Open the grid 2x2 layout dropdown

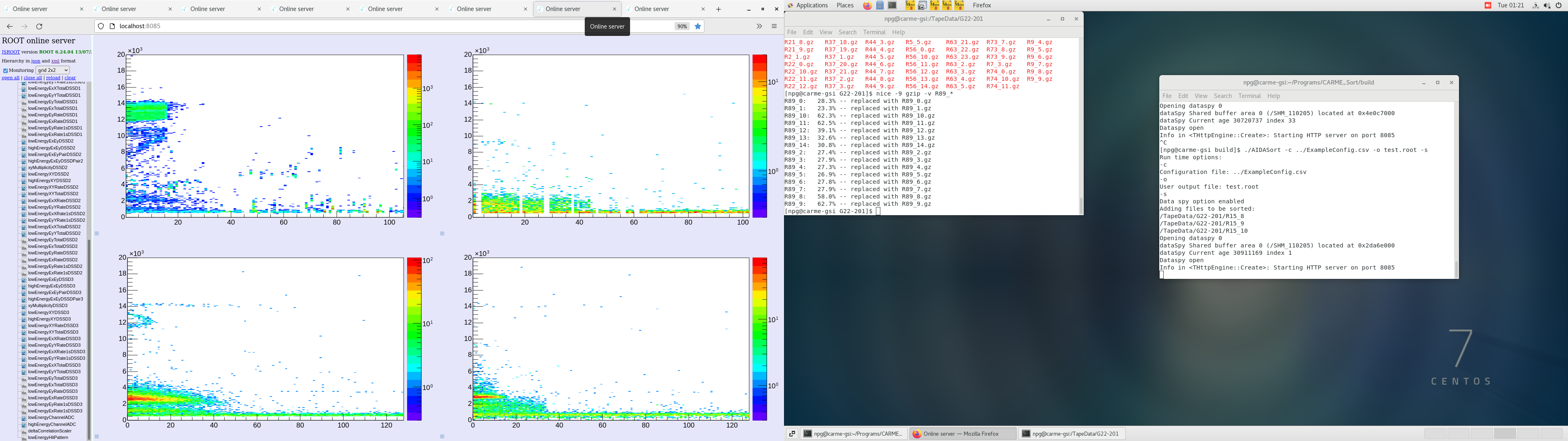[x=52, y=70]
